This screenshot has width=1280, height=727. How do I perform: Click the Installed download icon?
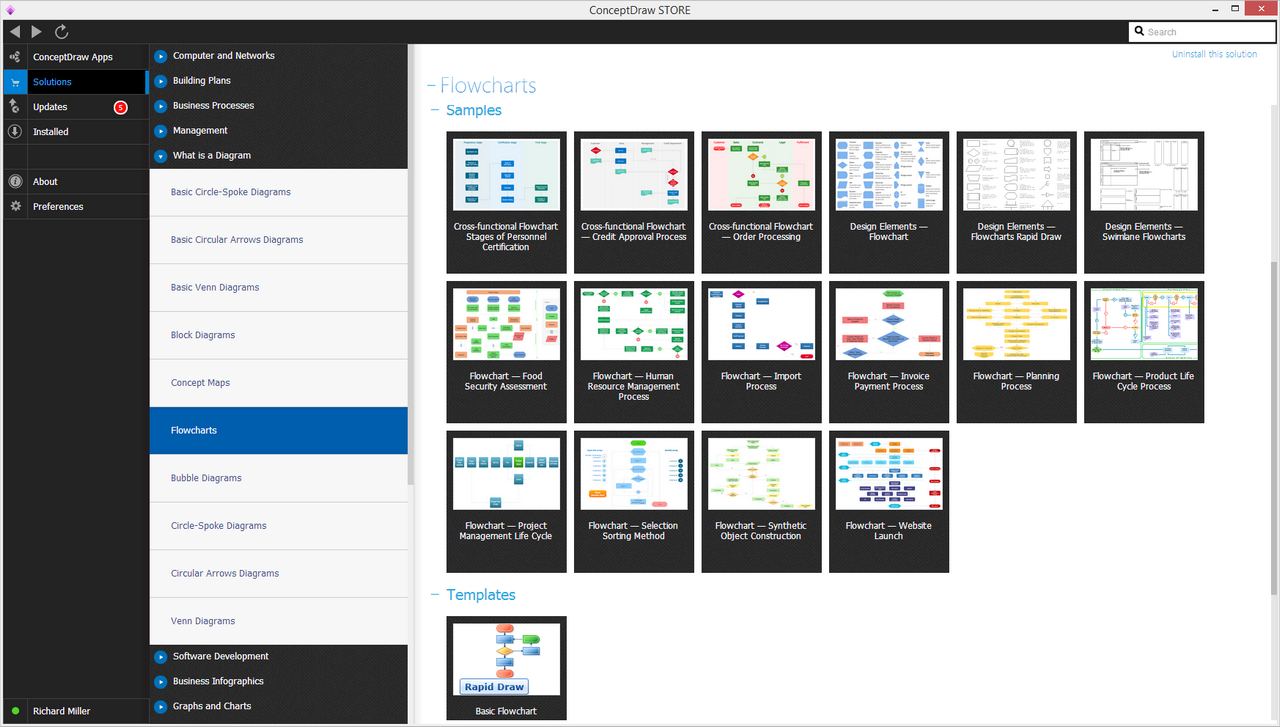[15, 131]
